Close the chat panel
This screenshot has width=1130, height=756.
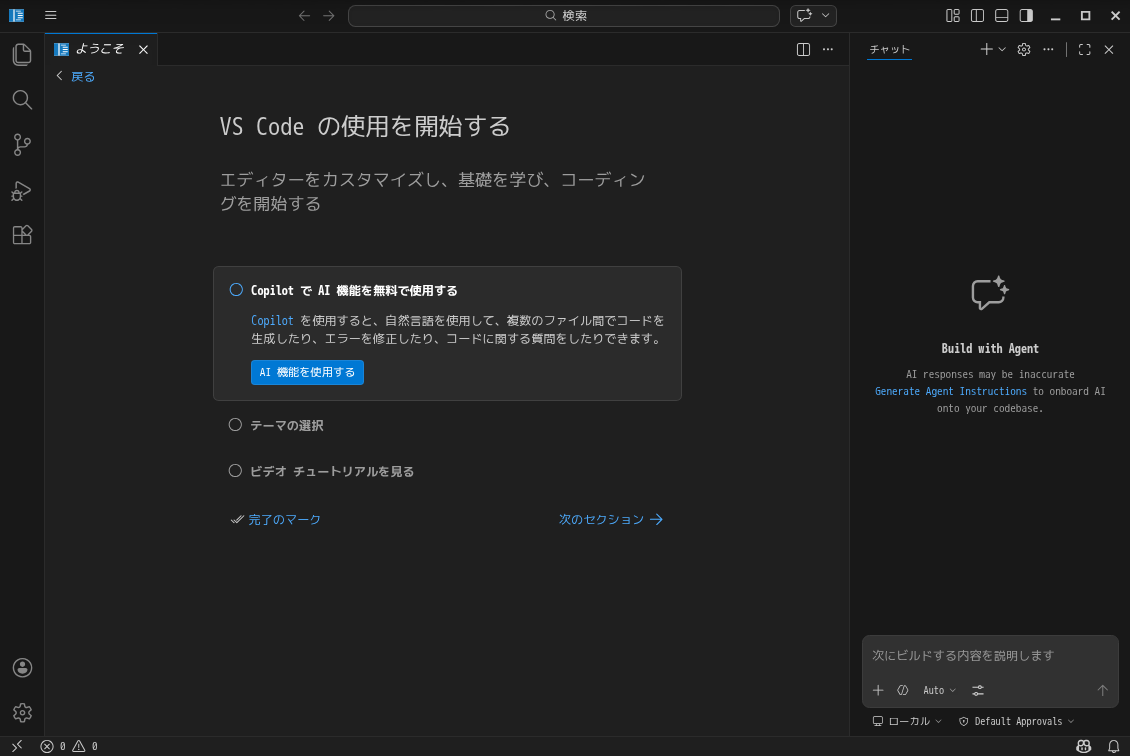coord(1109,49)
